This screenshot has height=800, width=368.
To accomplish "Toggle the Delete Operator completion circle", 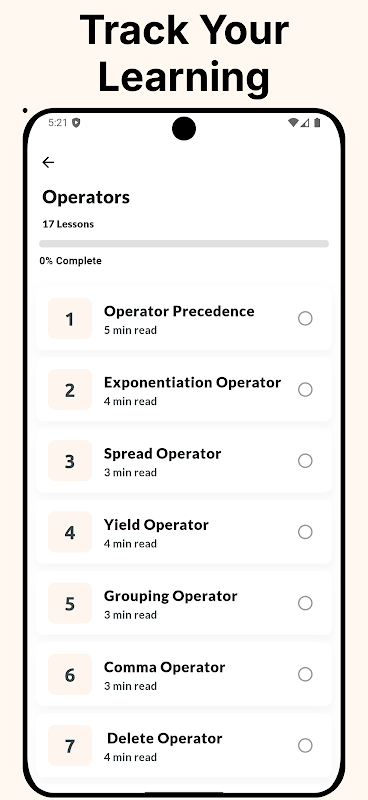I will [305, 745].
